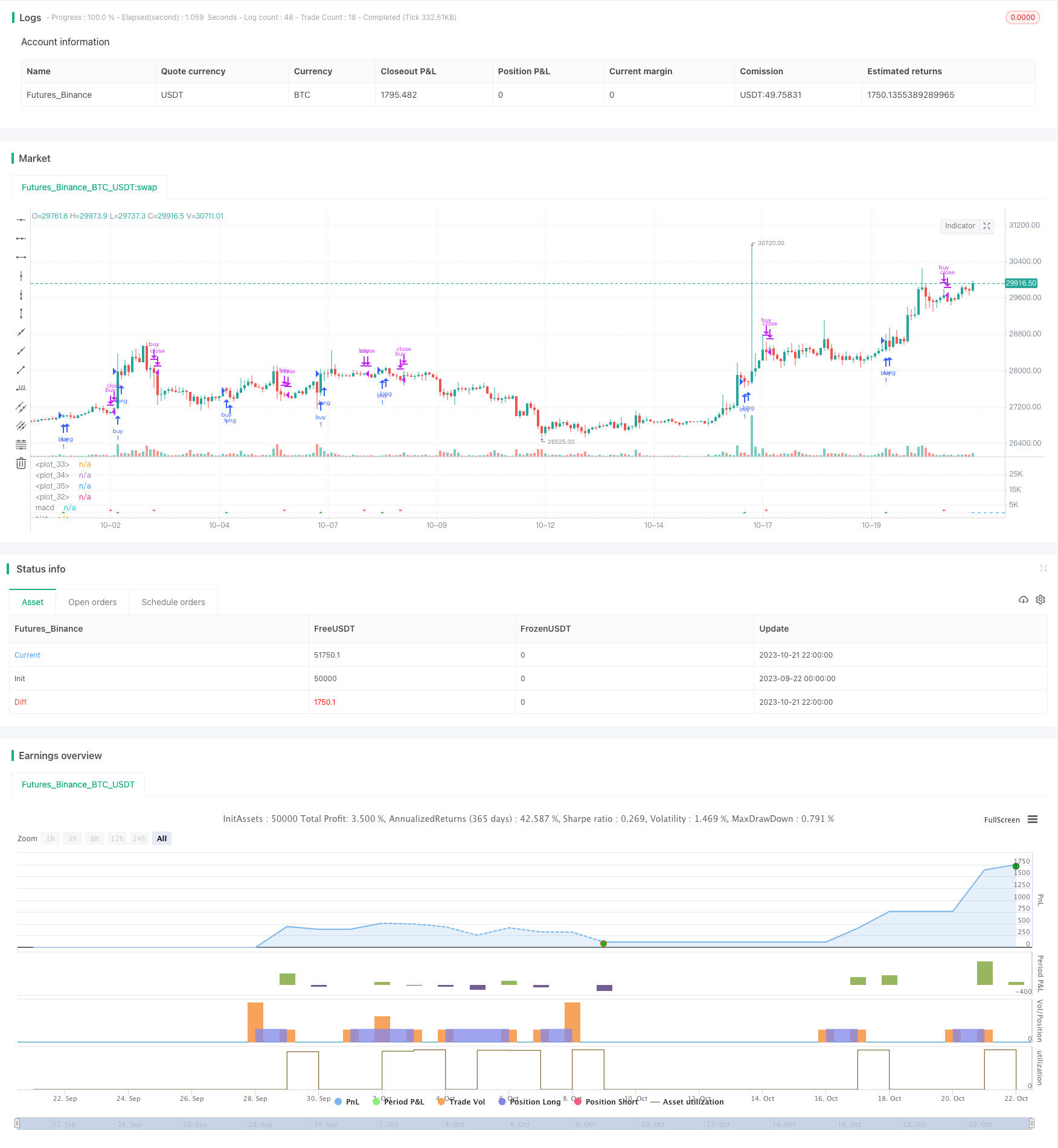Click the Init row label
The width and height of the screenshot is (1058, 1148).
coord(20,678)
